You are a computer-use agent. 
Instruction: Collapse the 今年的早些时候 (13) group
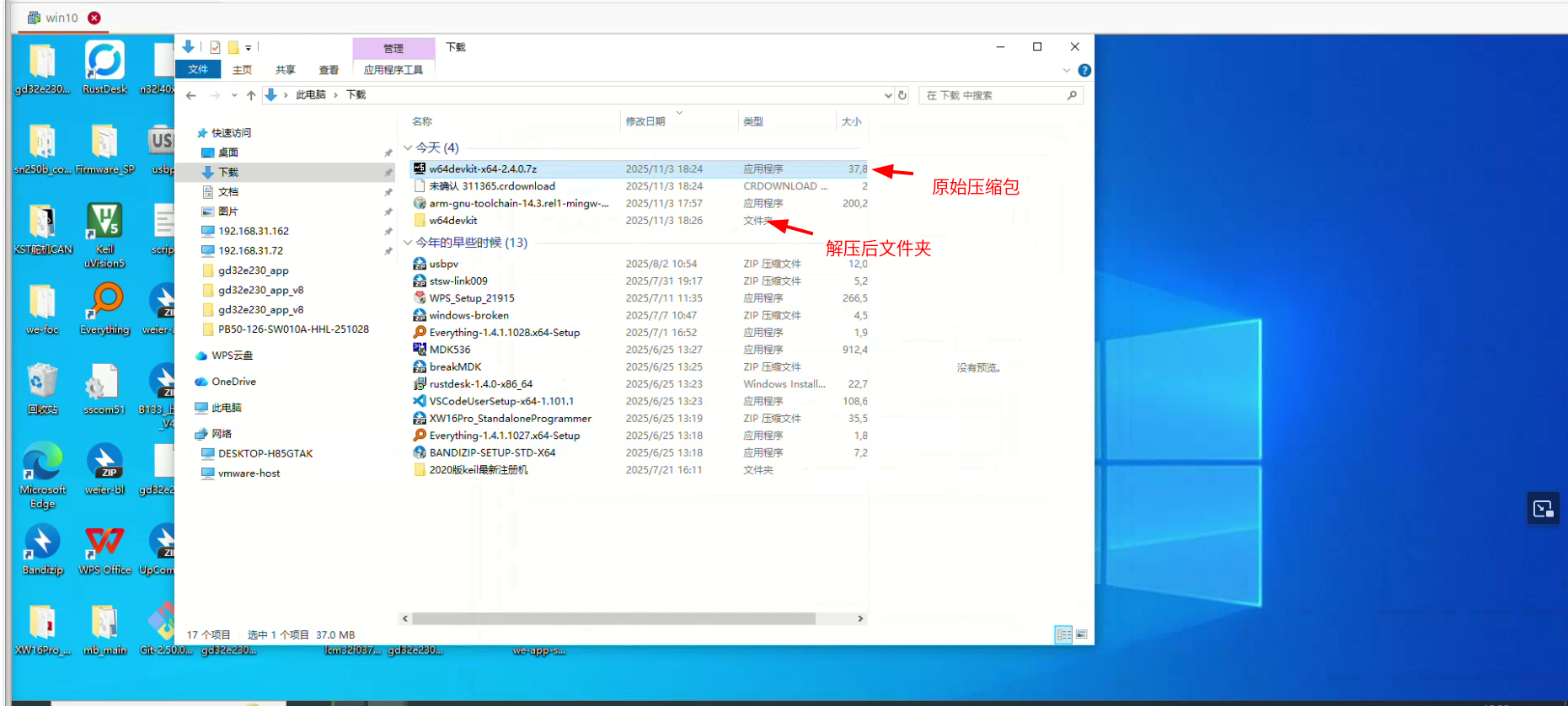pos(408,243)
